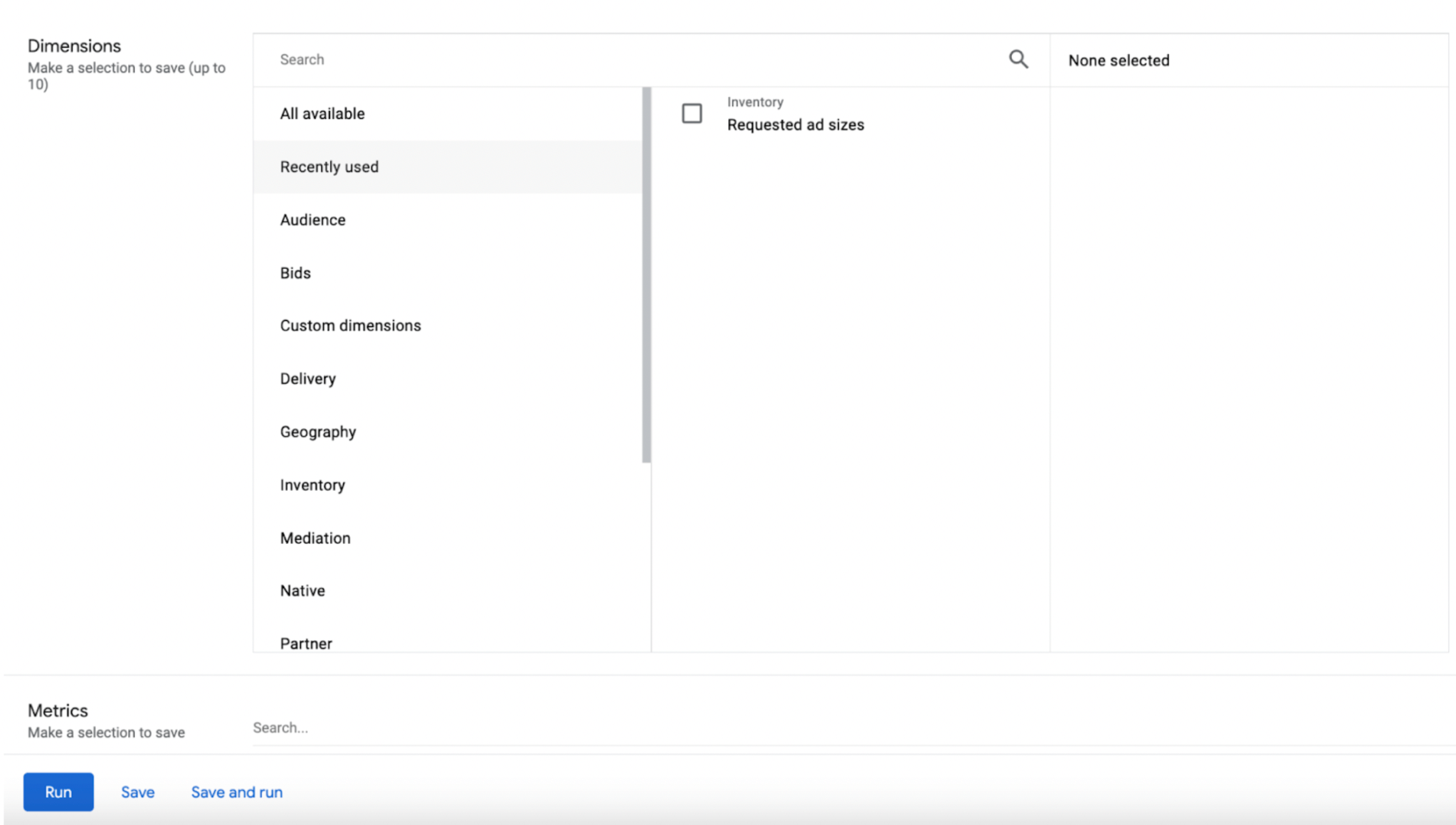Screen dimensions: 1456x825
Task: Choose the Native category
Action: click(x=302, y=591)
